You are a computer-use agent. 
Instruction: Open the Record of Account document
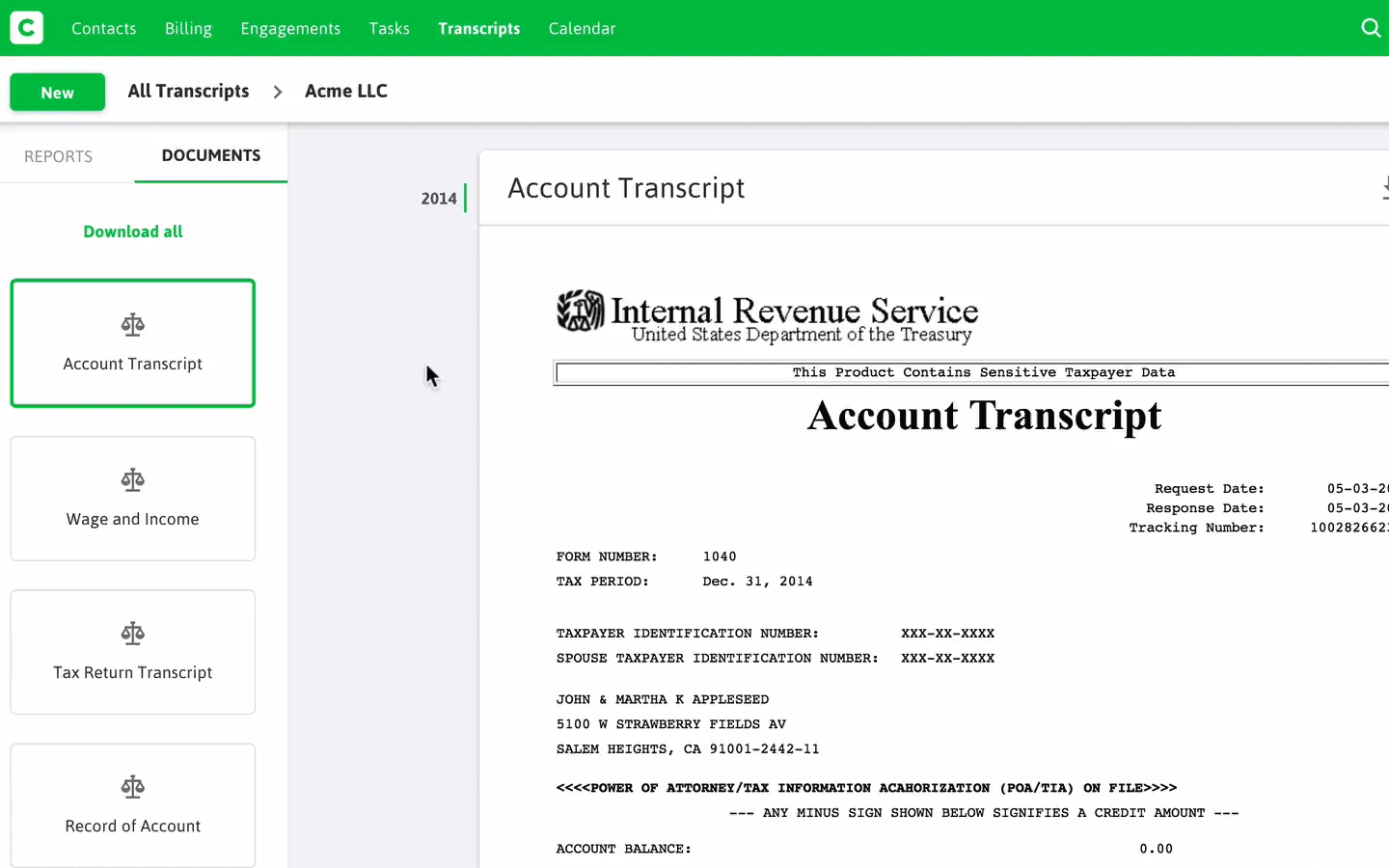coord(133,805)
